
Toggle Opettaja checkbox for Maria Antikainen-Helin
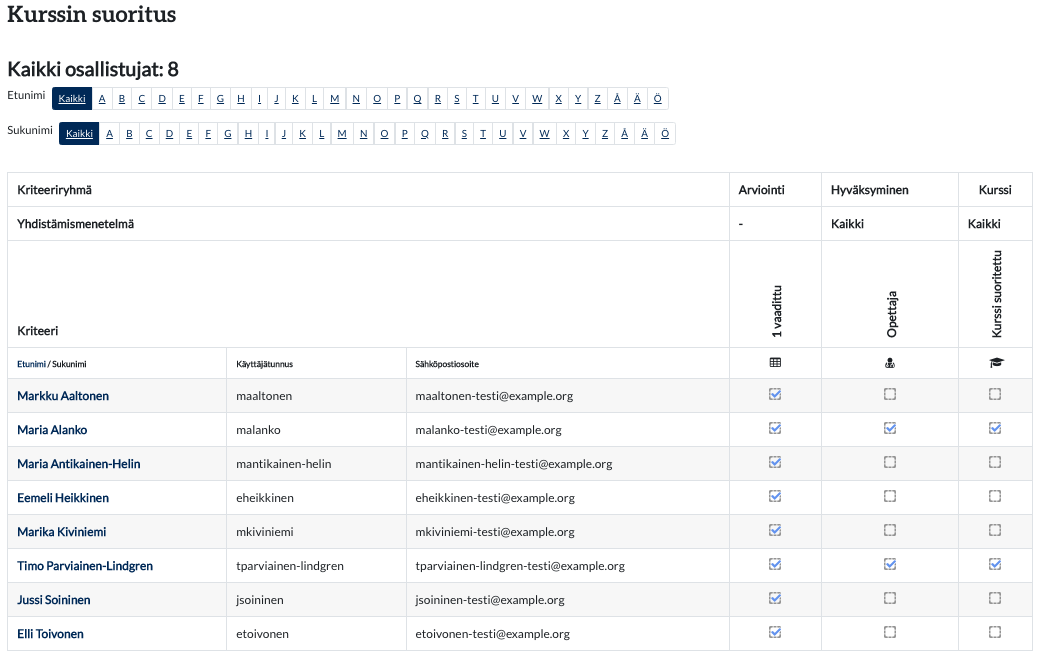(x=890, y=462)
